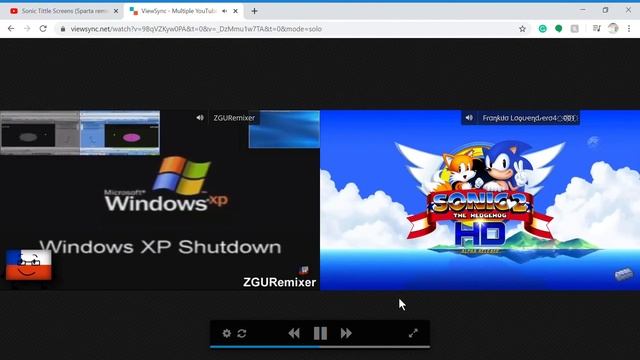The height and width of the screenshot is (360, 640).
Task: Mute audio on the ViewSync tab
Action: pos(224,11)
